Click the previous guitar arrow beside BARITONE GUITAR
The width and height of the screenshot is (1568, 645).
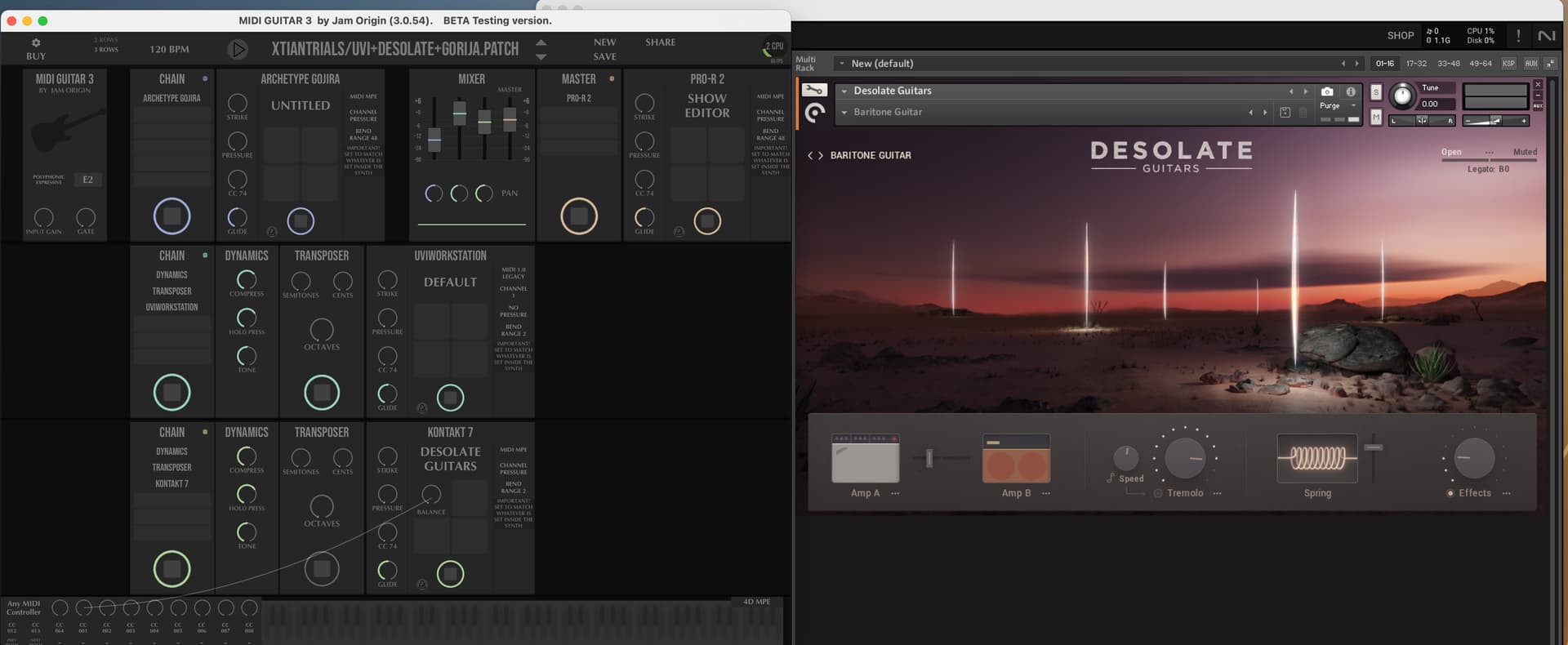click(x=810, y=155)
